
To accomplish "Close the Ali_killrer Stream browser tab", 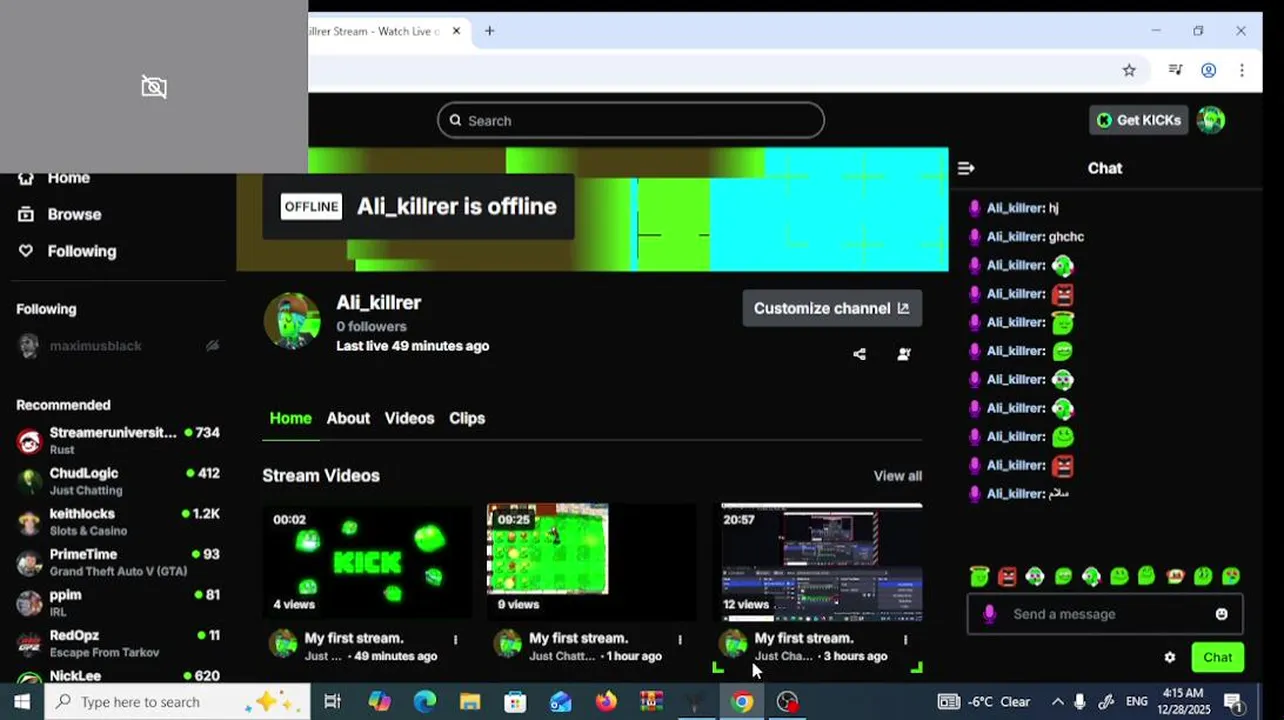I will 457,31.
